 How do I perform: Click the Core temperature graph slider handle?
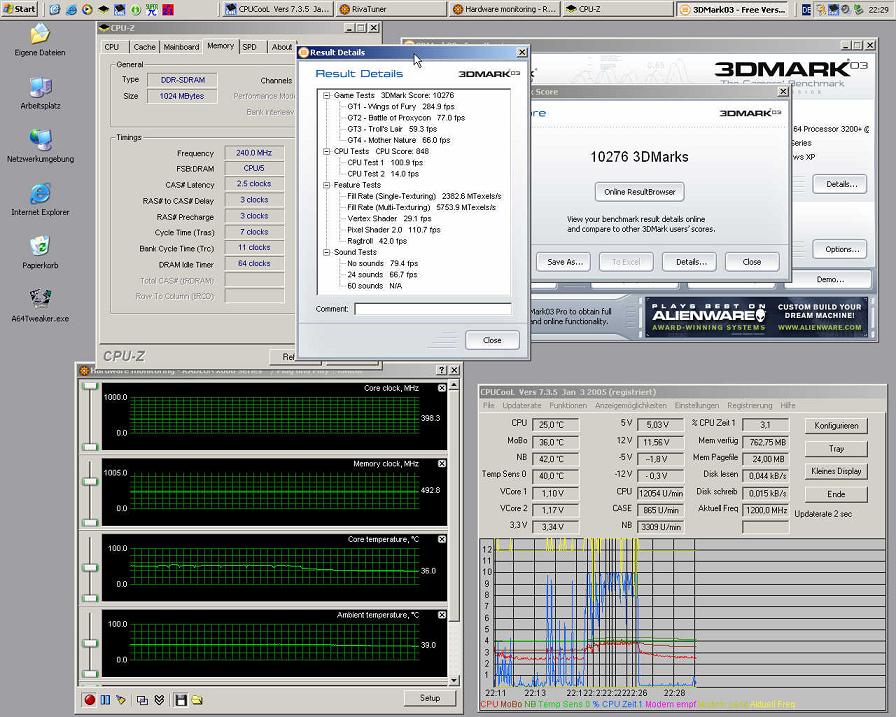coord(90,567)
